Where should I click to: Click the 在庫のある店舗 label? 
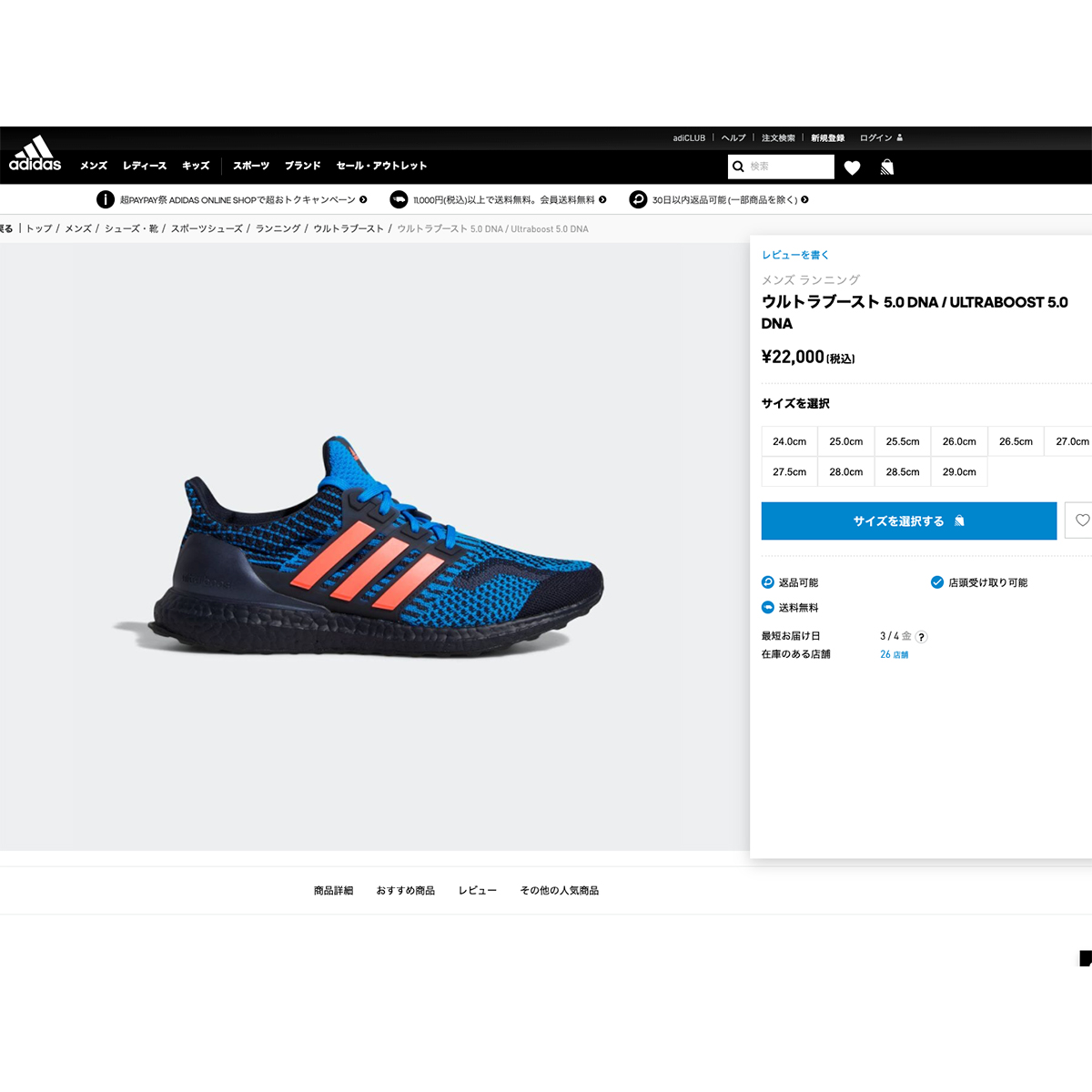tap(796, 654)
